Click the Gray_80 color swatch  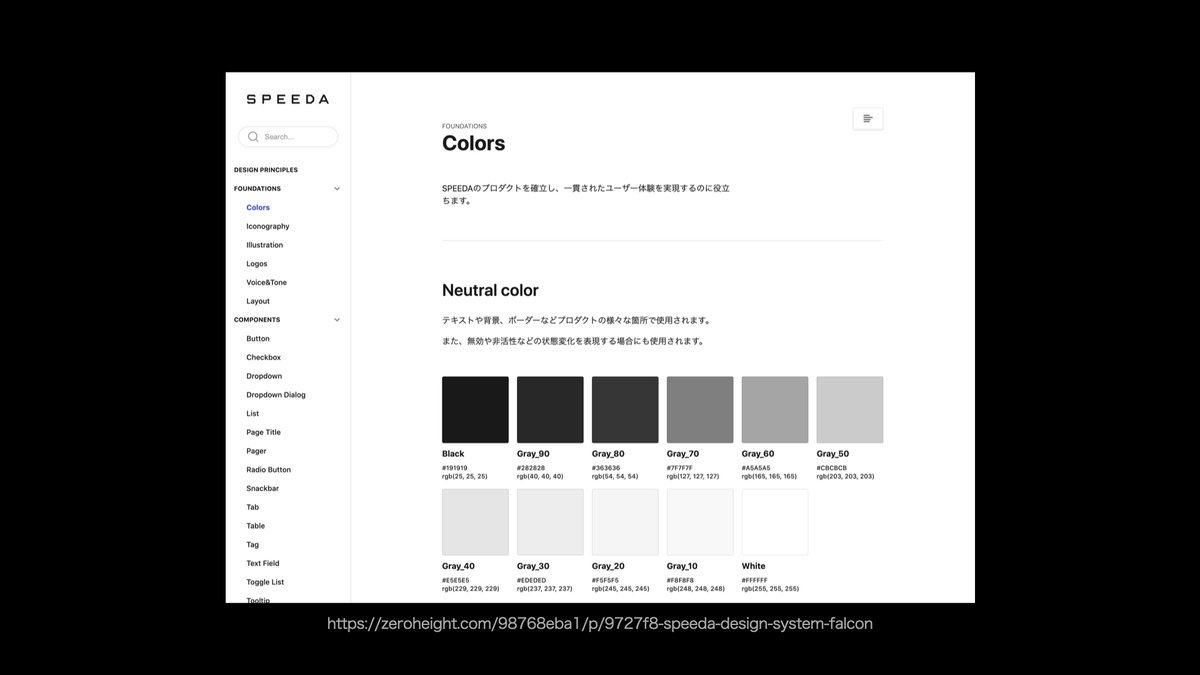[625, 410]
